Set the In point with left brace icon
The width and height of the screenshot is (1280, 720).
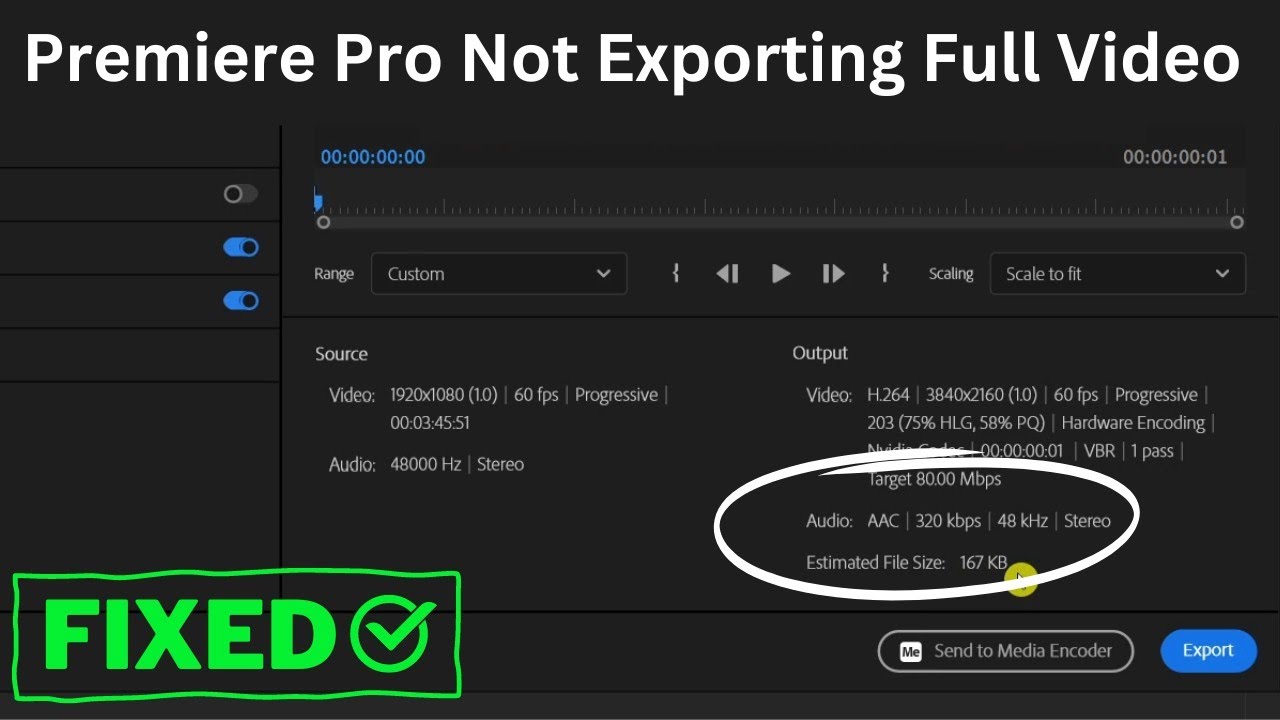[676, 273]
